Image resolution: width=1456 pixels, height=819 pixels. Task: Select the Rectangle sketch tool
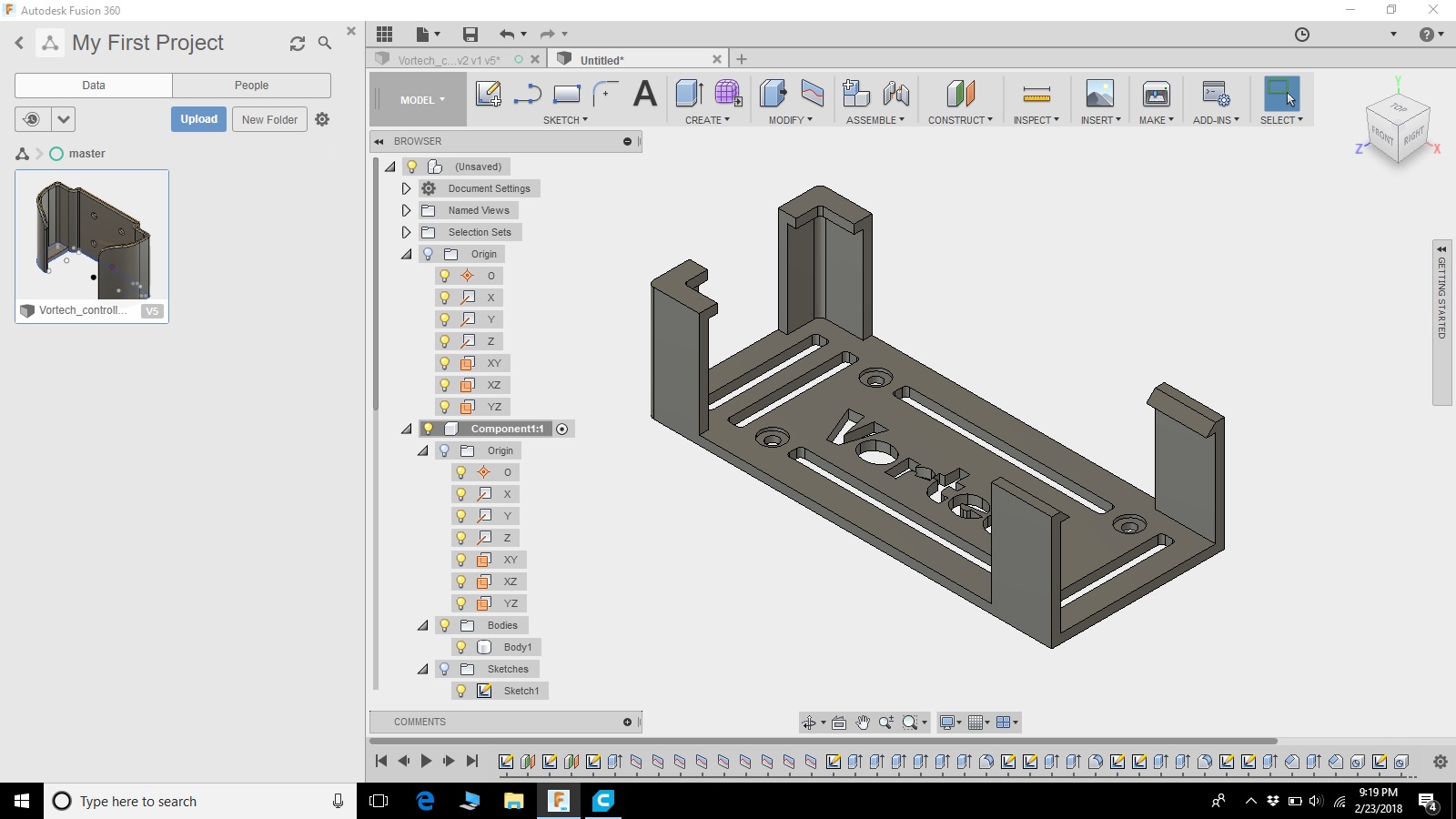tap(566, 94)
